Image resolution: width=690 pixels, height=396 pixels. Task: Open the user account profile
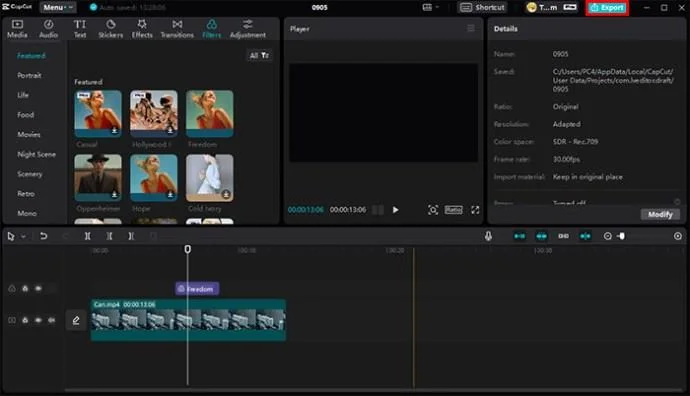coord(542,7)
